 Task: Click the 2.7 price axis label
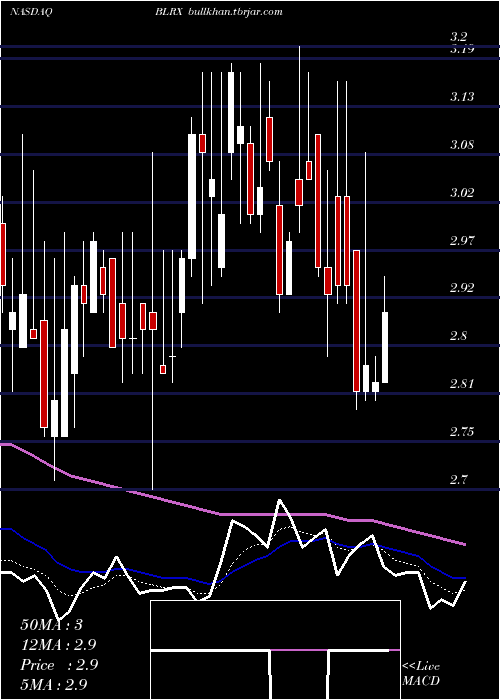coord(459,479)
